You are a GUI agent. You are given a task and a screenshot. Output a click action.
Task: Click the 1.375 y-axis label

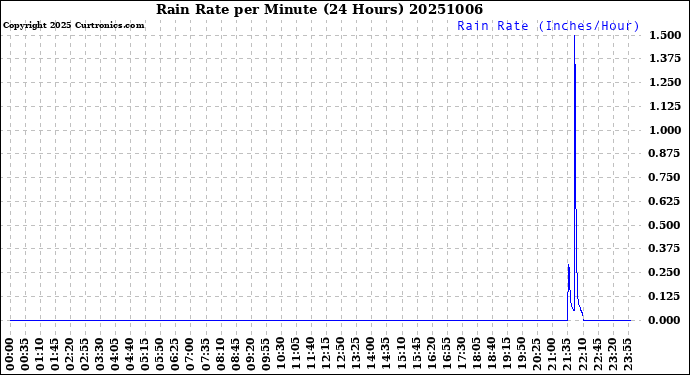pos(664,59)
